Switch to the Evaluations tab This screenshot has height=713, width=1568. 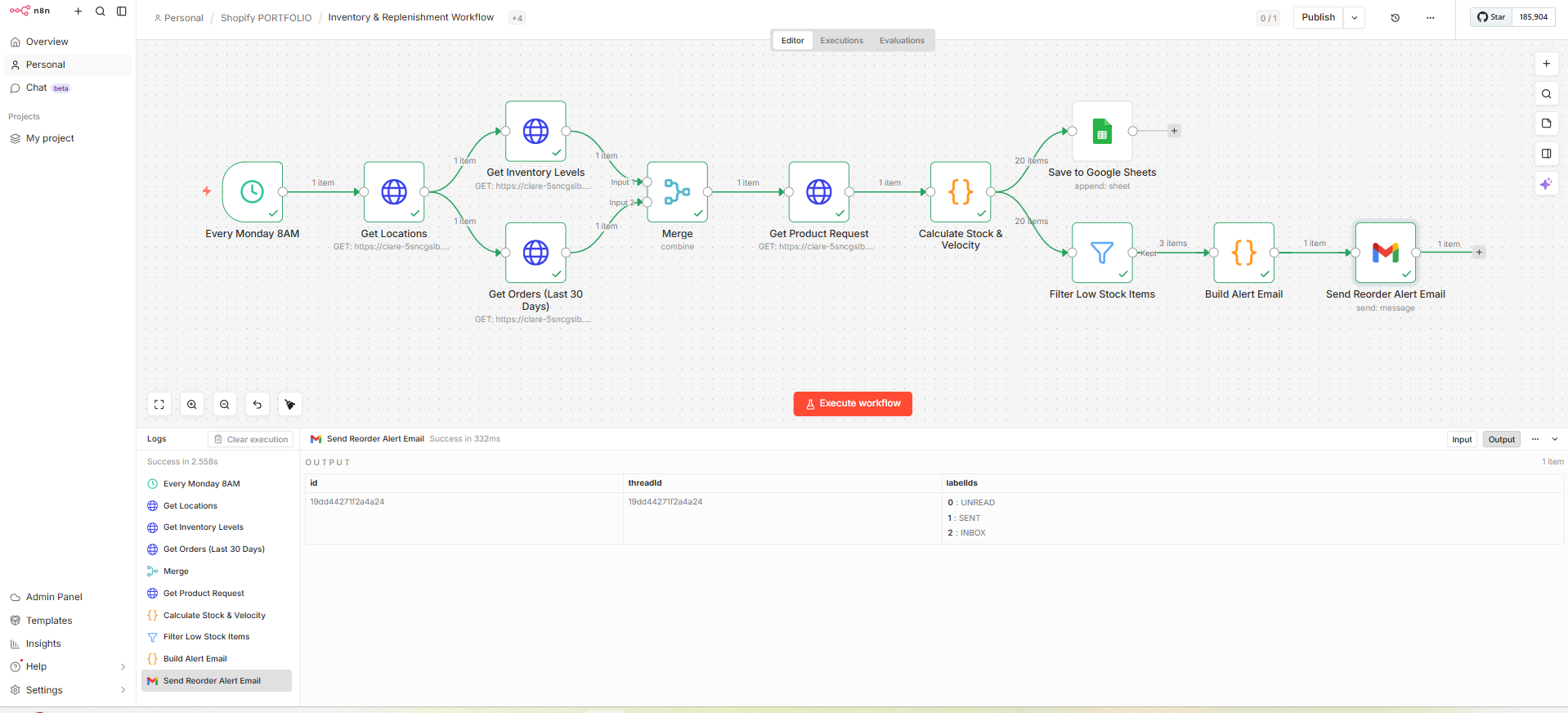[902, 40]
